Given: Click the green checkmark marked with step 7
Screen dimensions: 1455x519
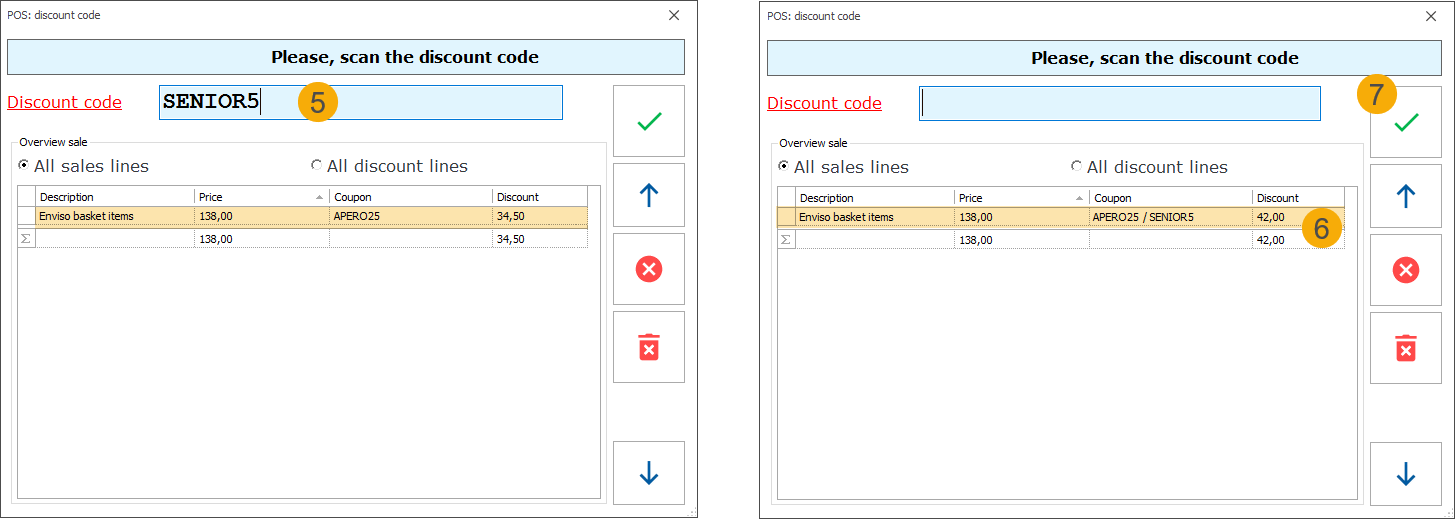Looking at the screenshot, I should click(1406, 122).
